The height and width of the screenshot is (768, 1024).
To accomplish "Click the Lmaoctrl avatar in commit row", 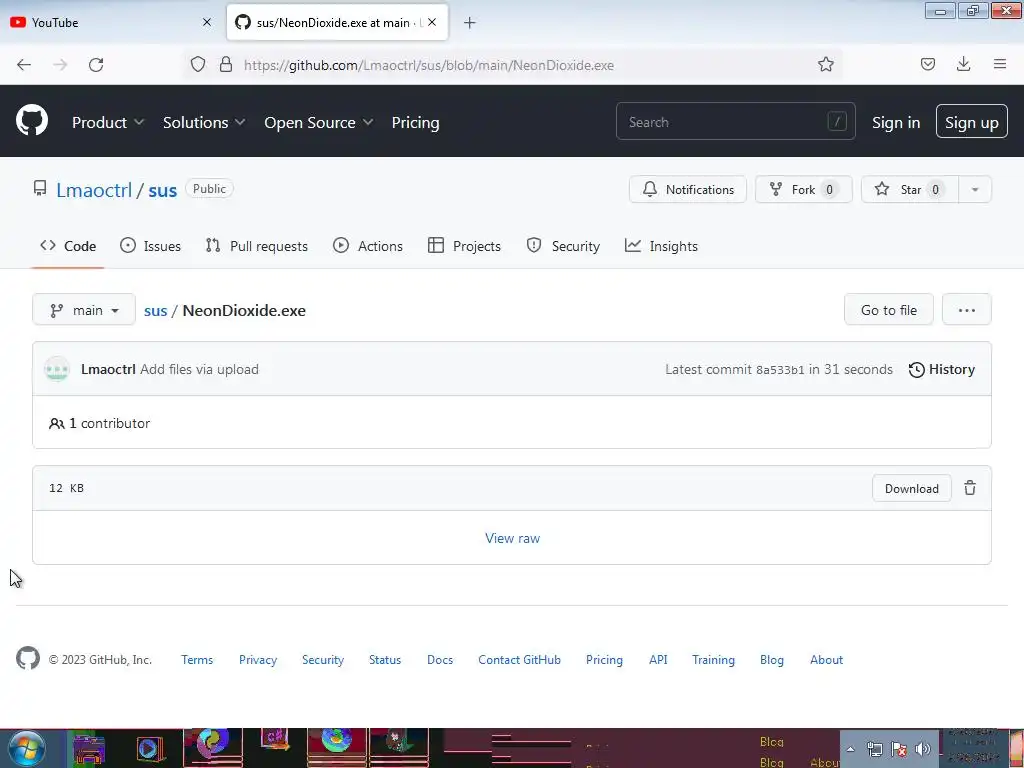I will 57,369.
